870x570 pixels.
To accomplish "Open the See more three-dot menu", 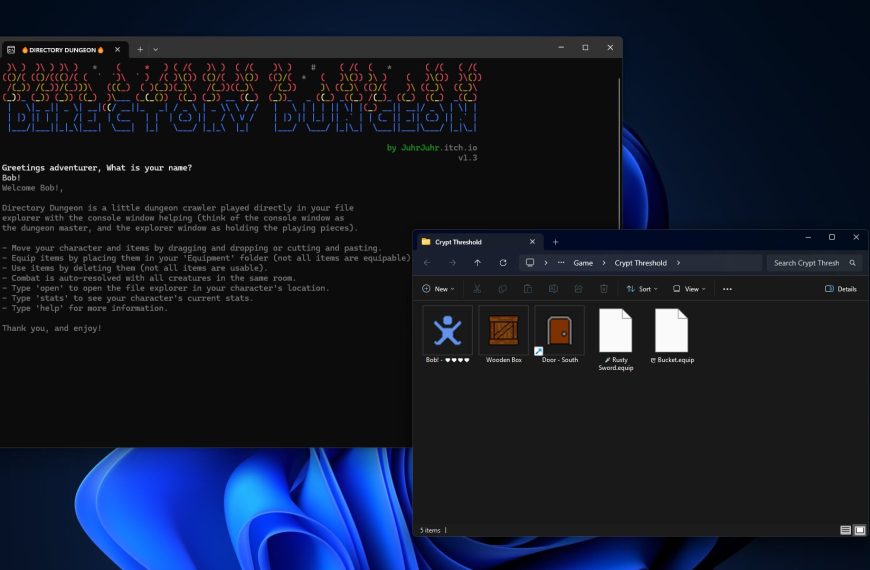I will point(727,289).
